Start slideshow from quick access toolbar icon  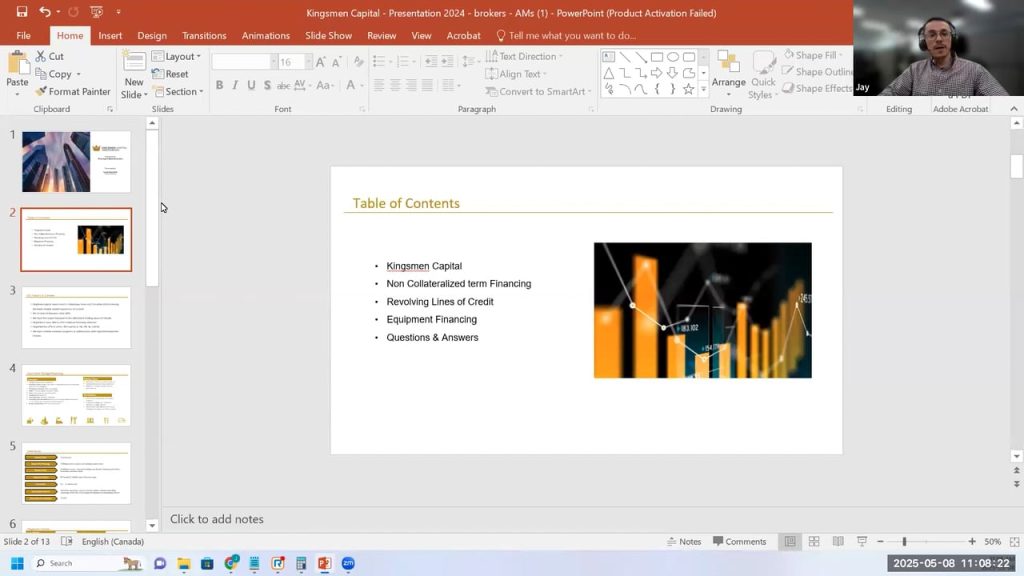96,12
